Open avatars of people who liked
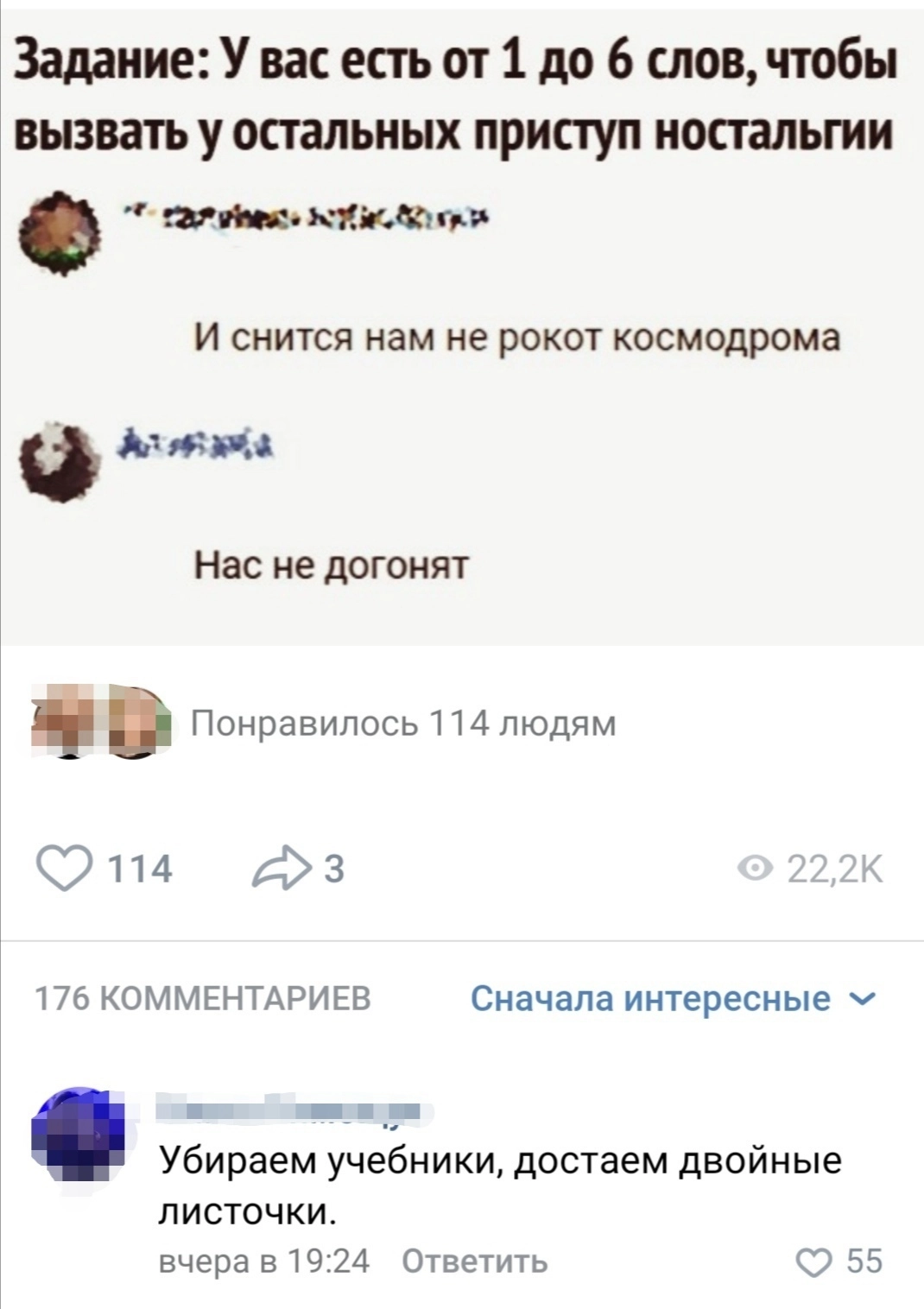 pyautogui.click(x=102, y=722)
